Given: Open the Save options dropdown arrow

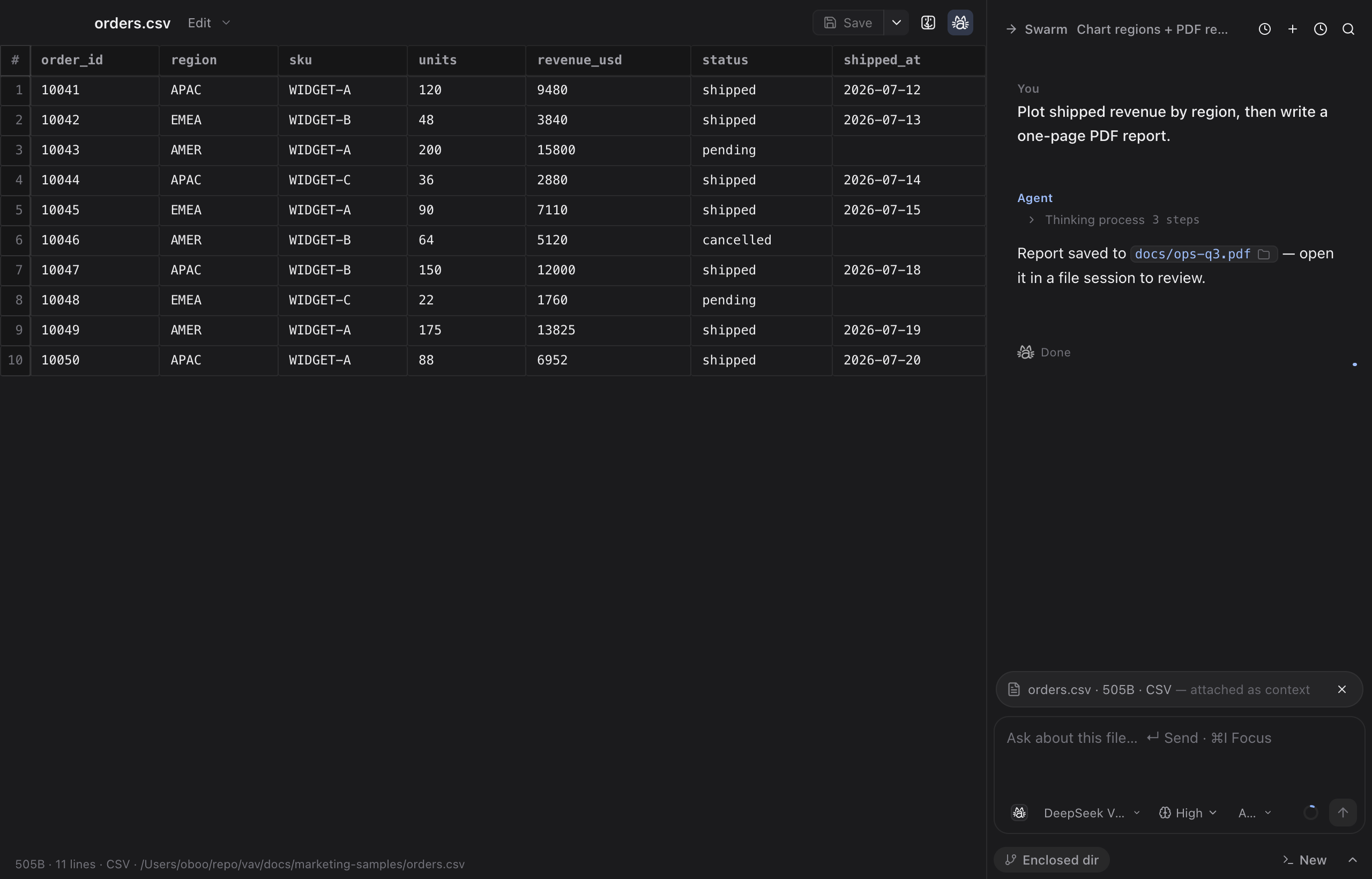Looking at the screenshot, I should click(x=897, y=23).
